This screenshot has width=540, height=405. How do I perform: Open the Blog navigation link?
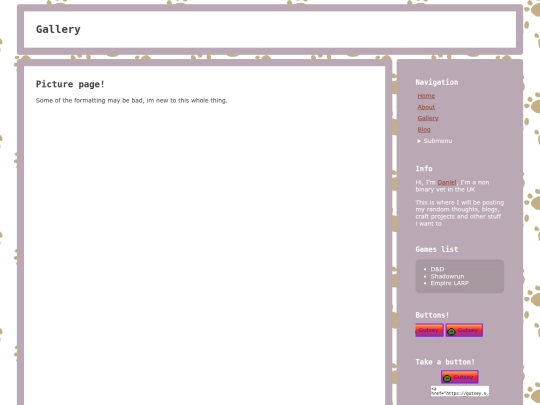click(424, 129)
